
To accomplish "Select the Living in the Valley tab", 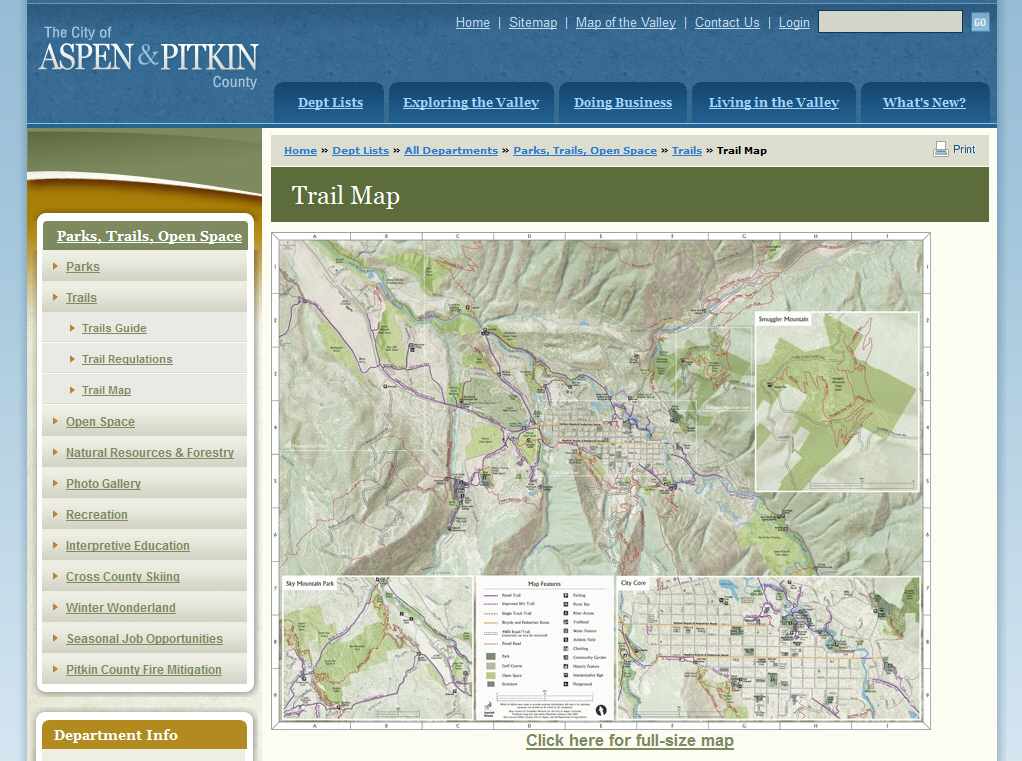I will click(774, 102).
